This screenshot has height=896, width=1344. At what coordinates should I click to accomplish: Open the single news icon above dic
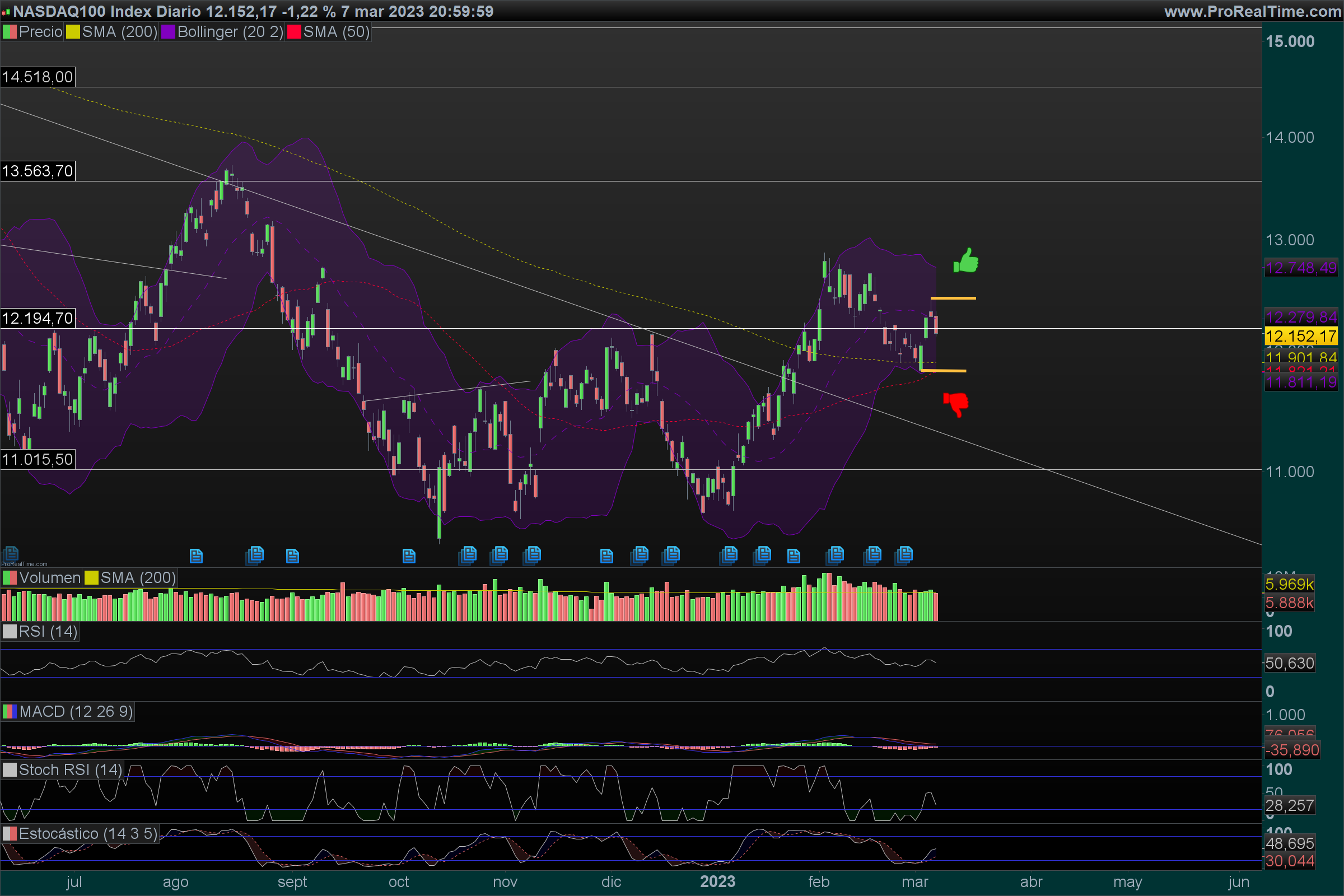click(606, 556)
